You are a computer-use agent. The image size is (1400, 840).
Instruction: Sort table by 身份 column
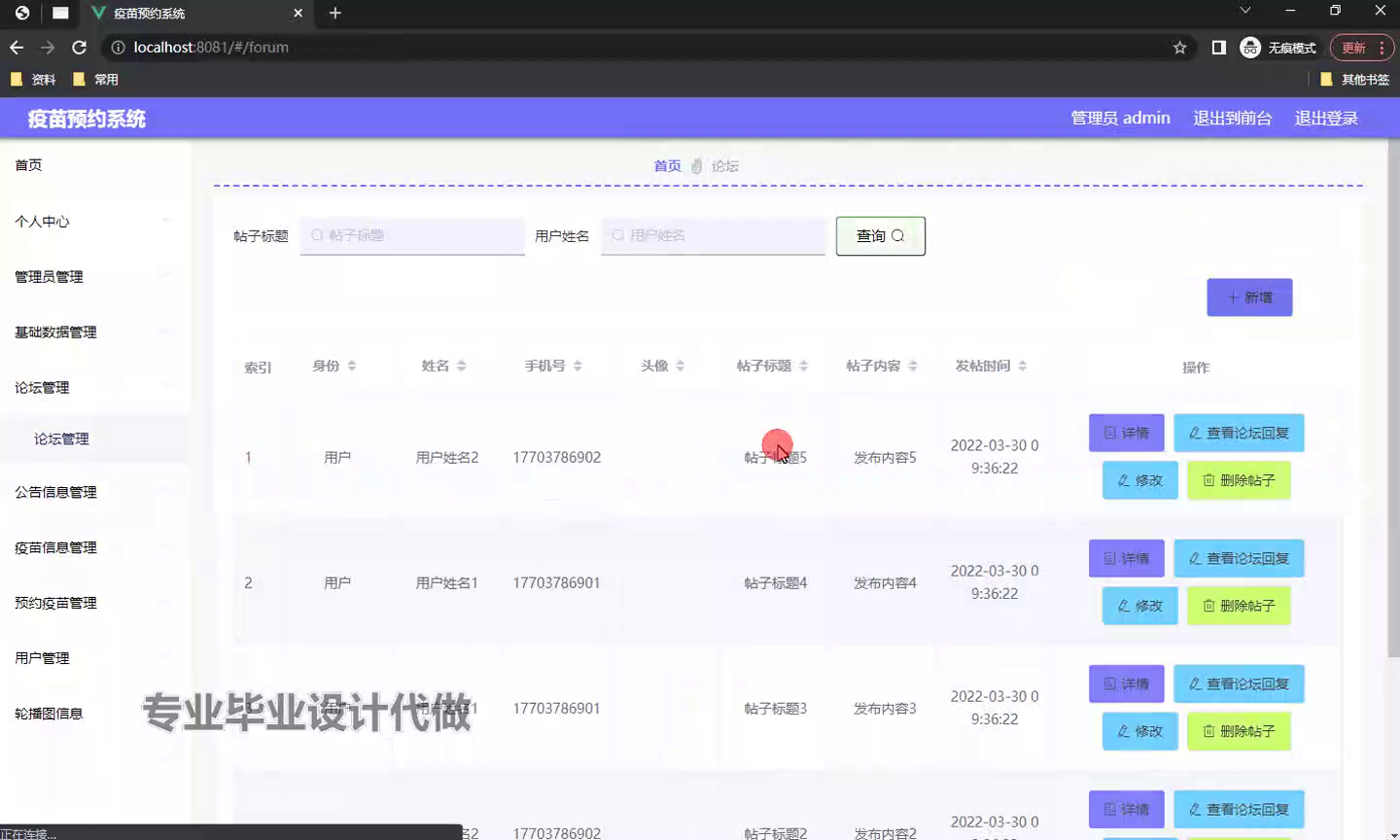(x=352, y=366)
